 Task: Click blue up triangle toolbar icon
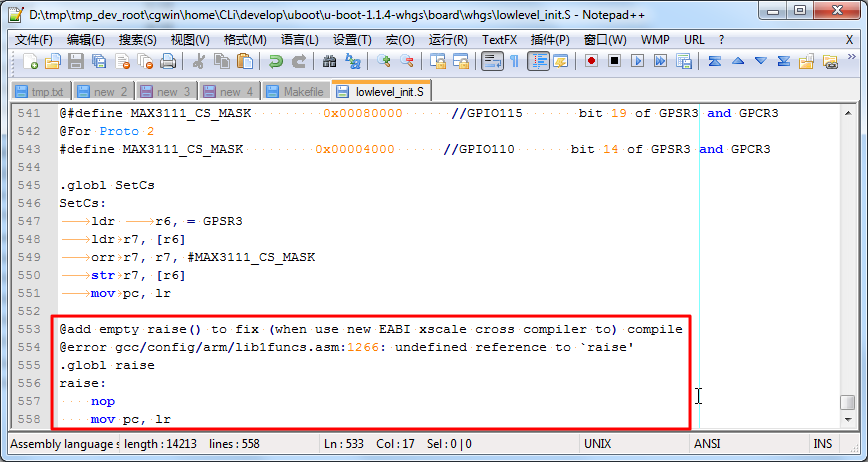tap(737, 61)
